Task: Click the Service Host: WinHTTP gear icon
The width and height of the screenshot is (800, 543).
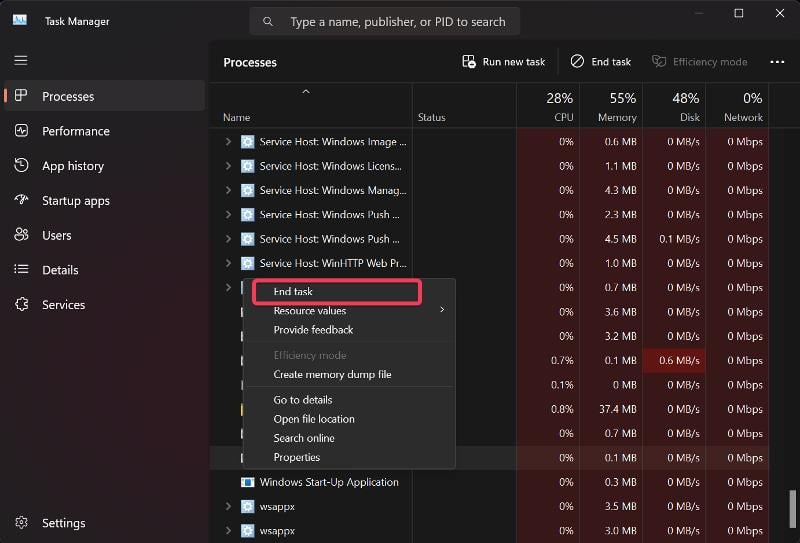Action: coord(247,263)
